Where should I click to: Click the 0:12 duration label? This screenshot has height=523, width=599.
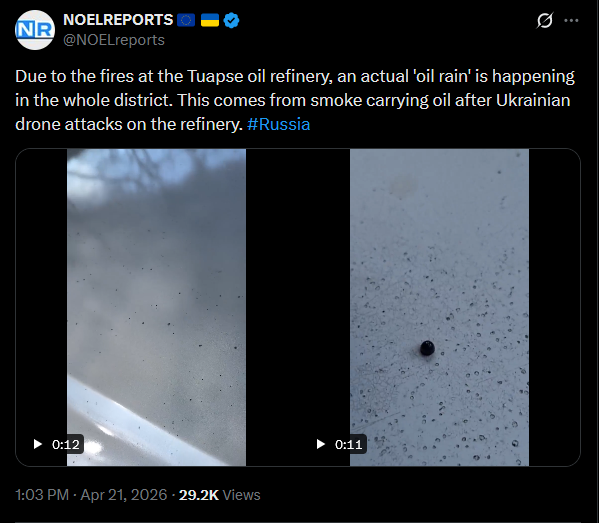pos(66,444)
